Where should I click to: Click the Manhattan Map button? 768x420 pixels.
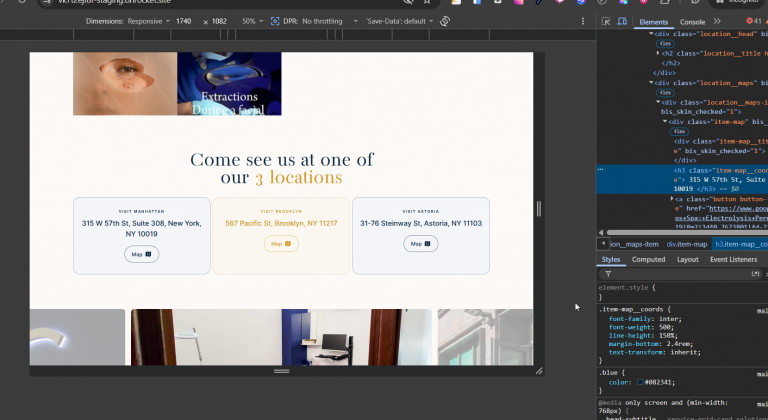(x=142, y=254)
